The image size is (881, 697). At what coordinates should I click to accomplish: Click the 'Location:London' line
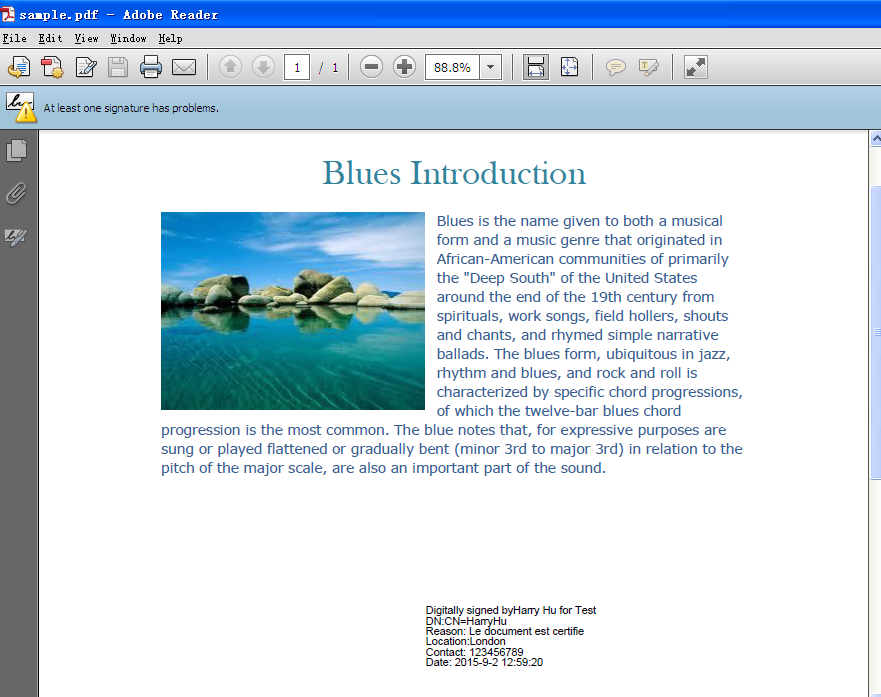[x=465, y=641]
